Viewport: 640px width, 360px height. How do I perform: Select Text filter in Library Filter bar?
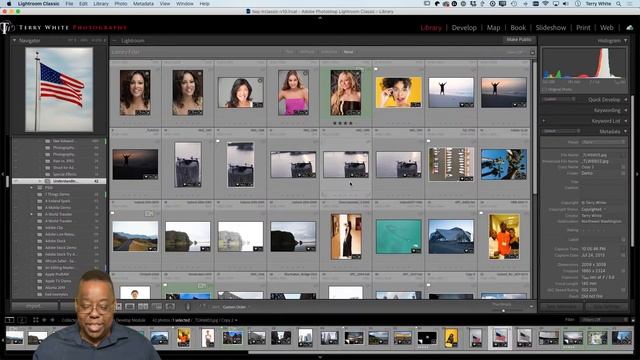point(289,52)
